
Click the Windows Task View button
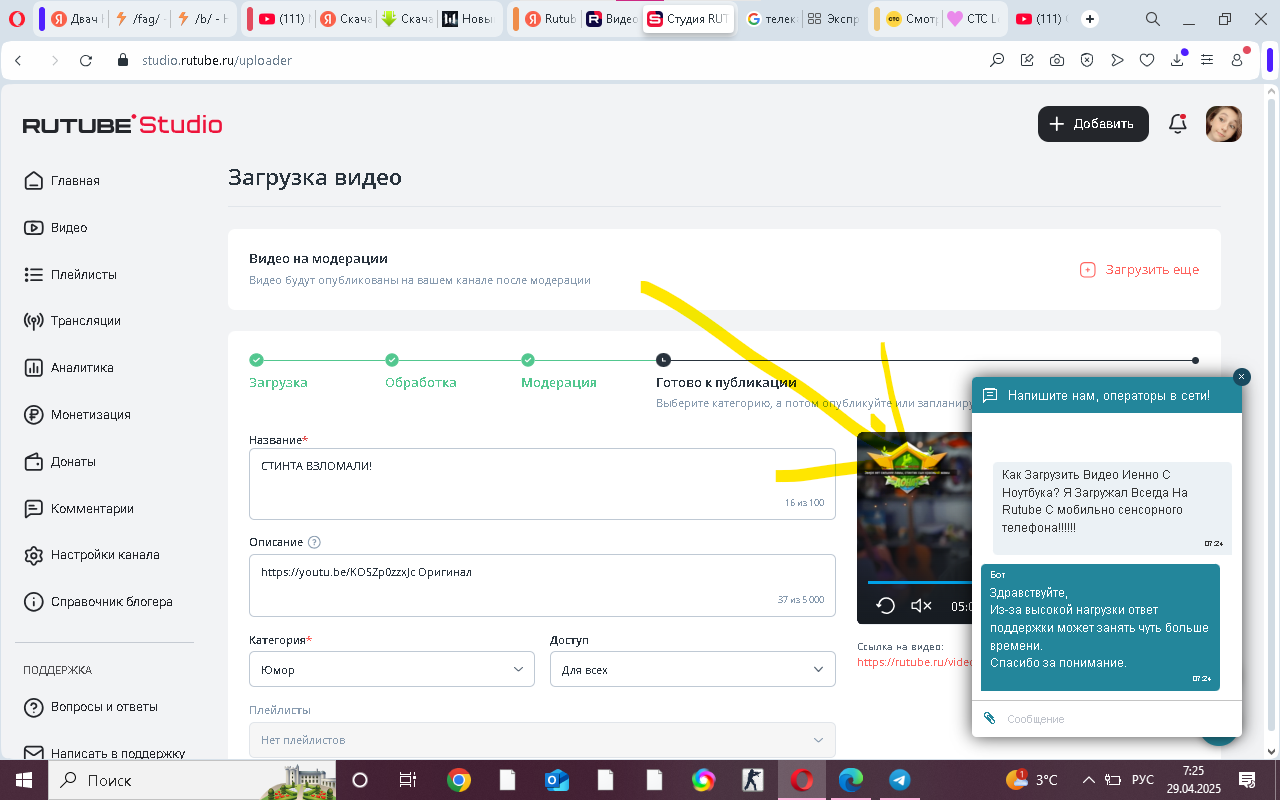pos(407,780)
